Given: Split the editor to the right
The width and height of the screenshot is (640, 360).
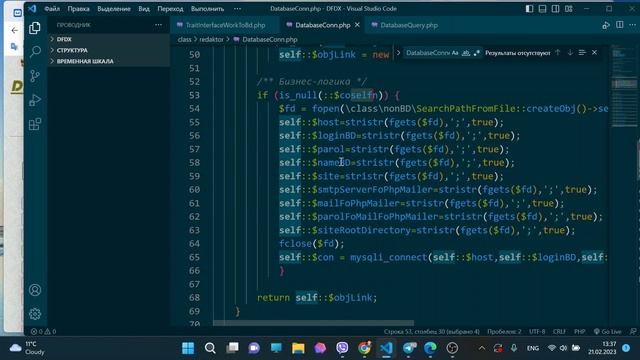Looking at the screenshot, I should (x=620, y=25).
